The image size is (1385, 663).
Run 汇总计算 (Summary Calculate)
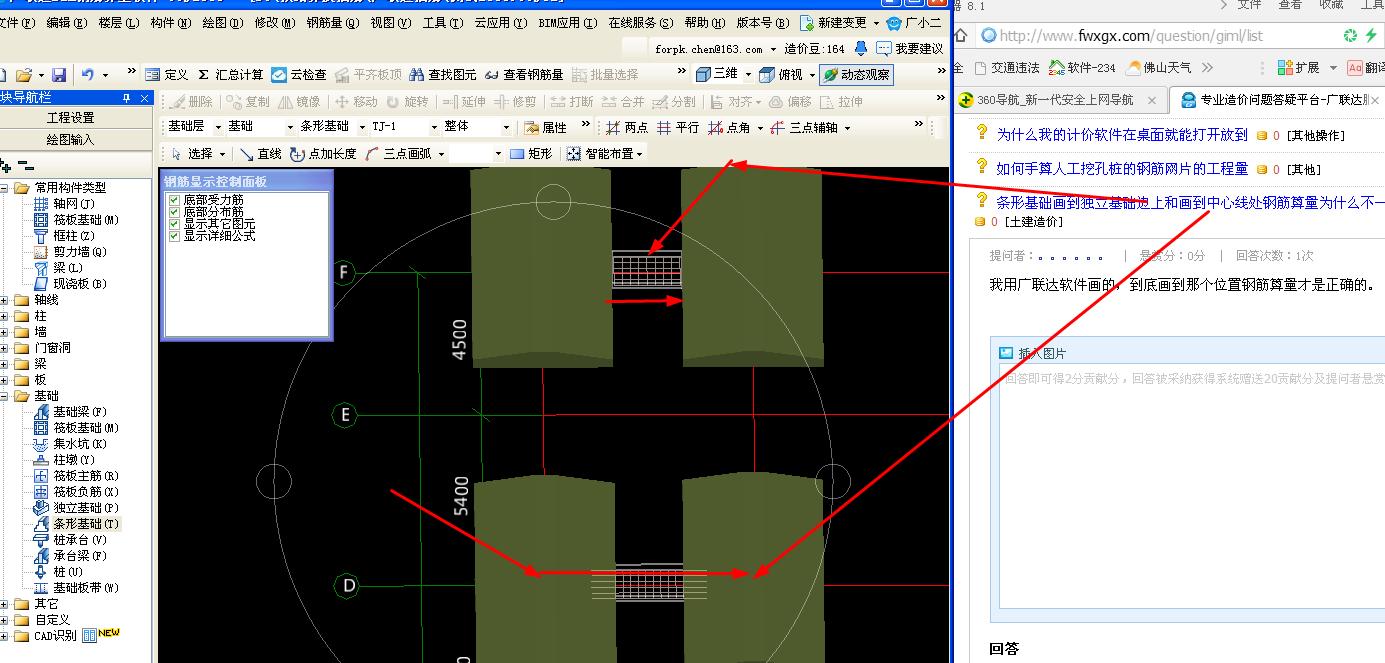[x=230, y=75]
